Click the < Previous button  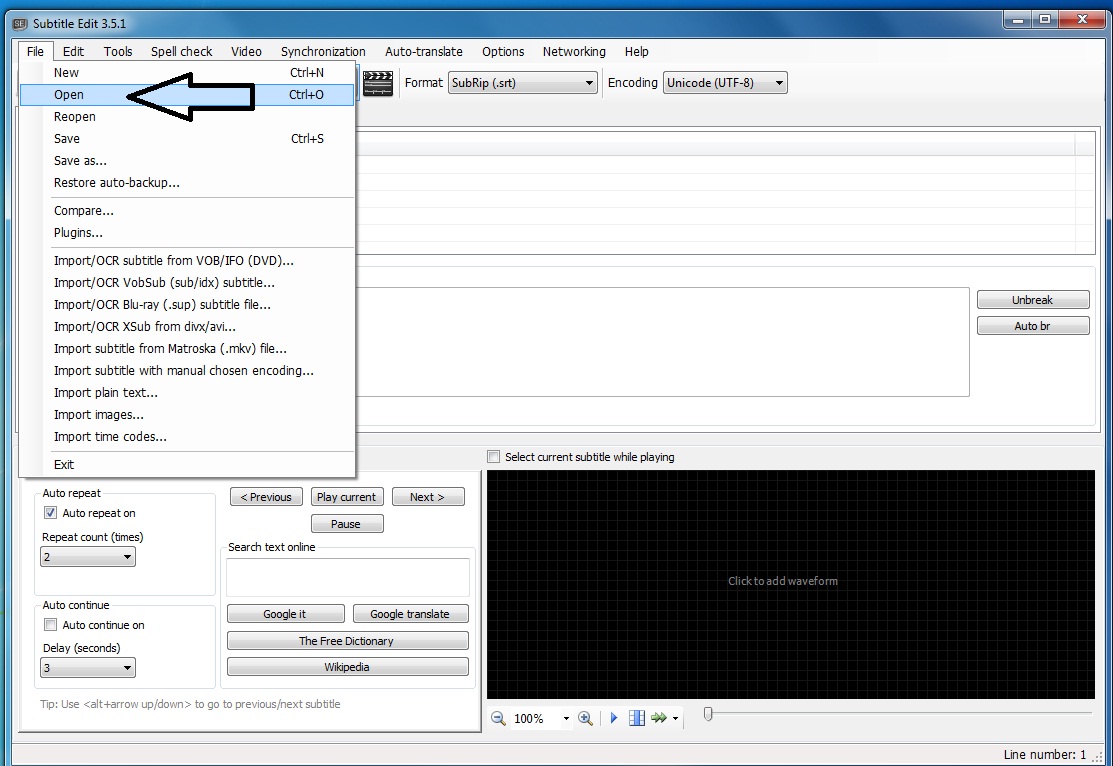click(266, 497)
